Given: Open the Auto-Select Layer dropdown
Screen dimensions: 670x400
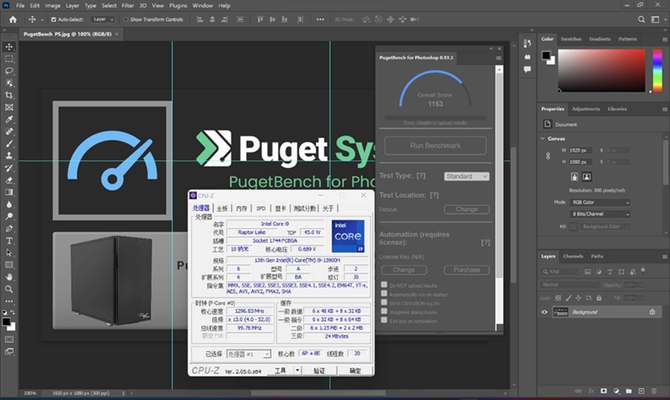Looking at the screenshot, I should pyautogui.click(x=103, y=20).
